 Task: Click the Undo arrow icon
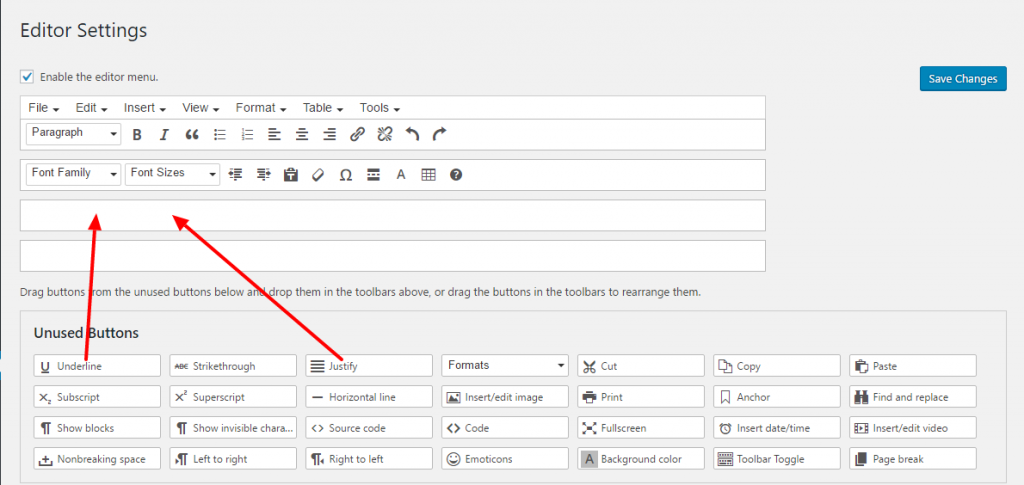(412, 134)
